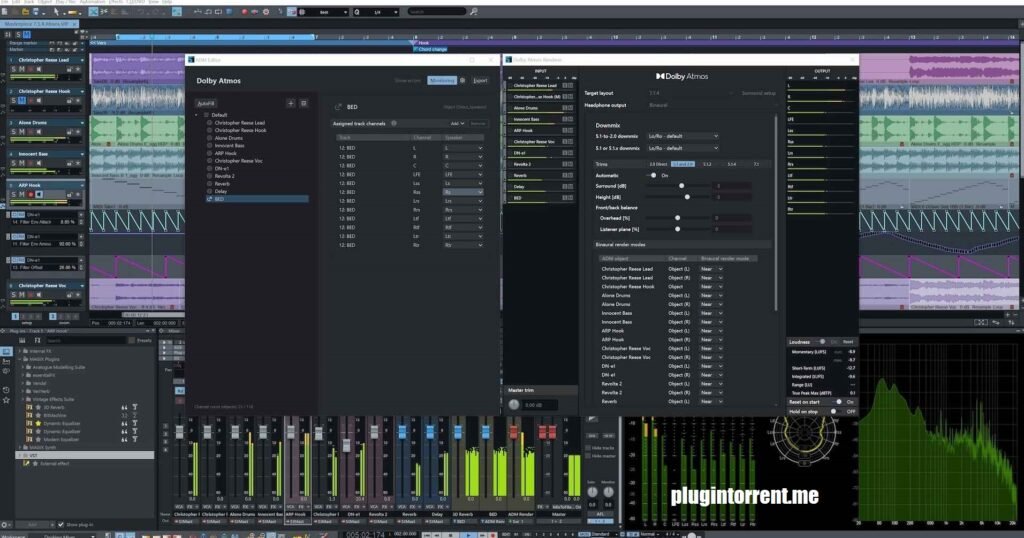This screenshot has height=538, width=1024.
Task: Click the Chord change marker on timeline
Action: pos(431,49)
